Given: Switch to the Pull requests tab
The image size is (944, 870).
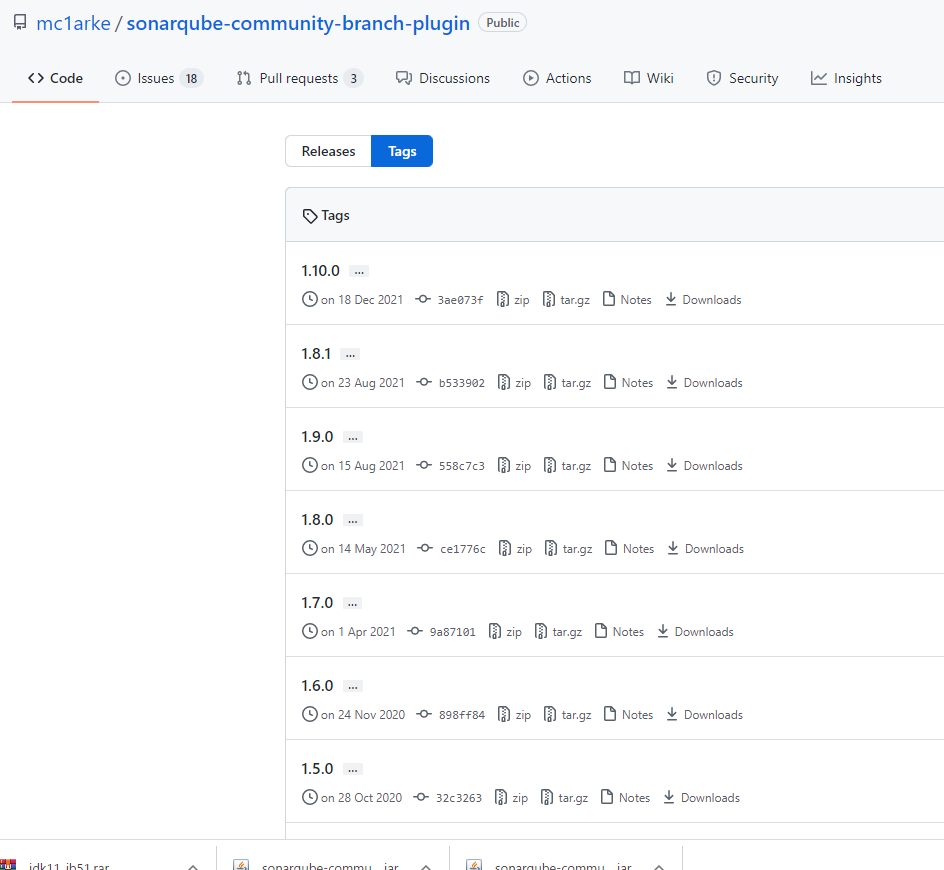Looking at the screenshot, I should (299, 77).
